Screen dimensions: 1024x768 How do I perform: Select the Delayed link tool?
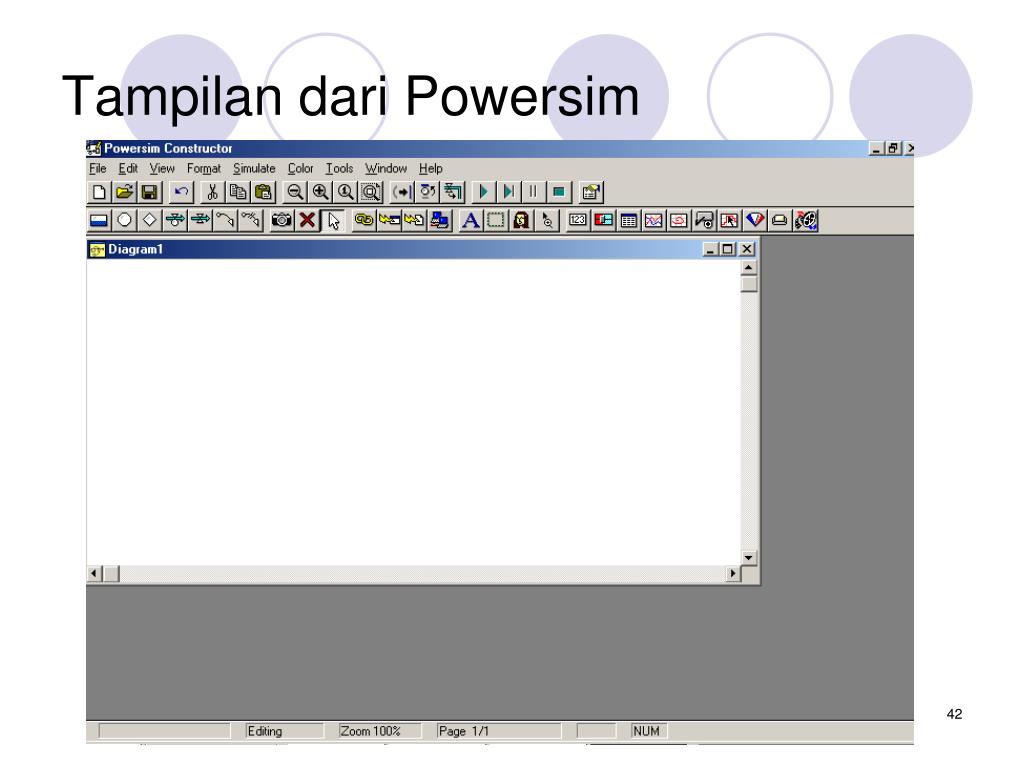pyautogui.click(x=250, y=221)
